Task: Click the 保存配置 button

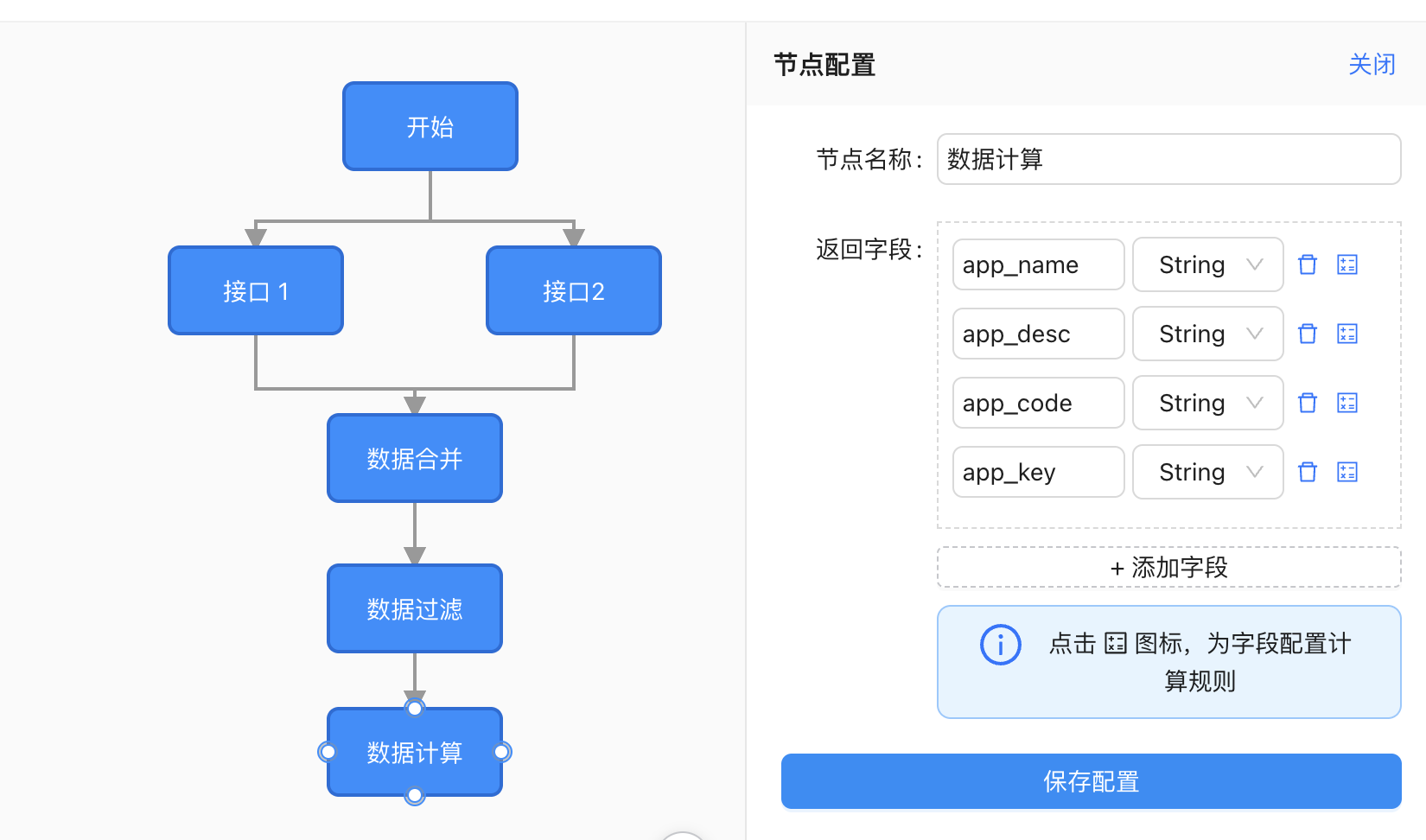Action: (x=1091, y=781)
